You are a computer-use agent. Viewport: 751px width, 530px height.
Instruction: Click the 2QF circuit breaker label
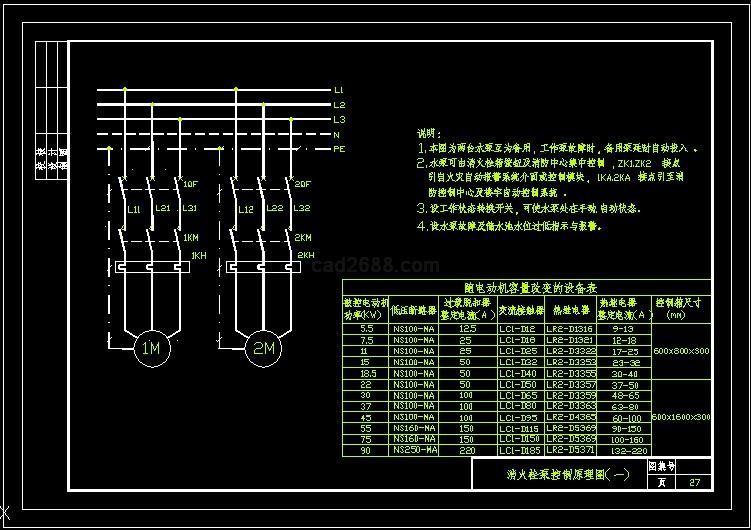(x=302, y=184)
